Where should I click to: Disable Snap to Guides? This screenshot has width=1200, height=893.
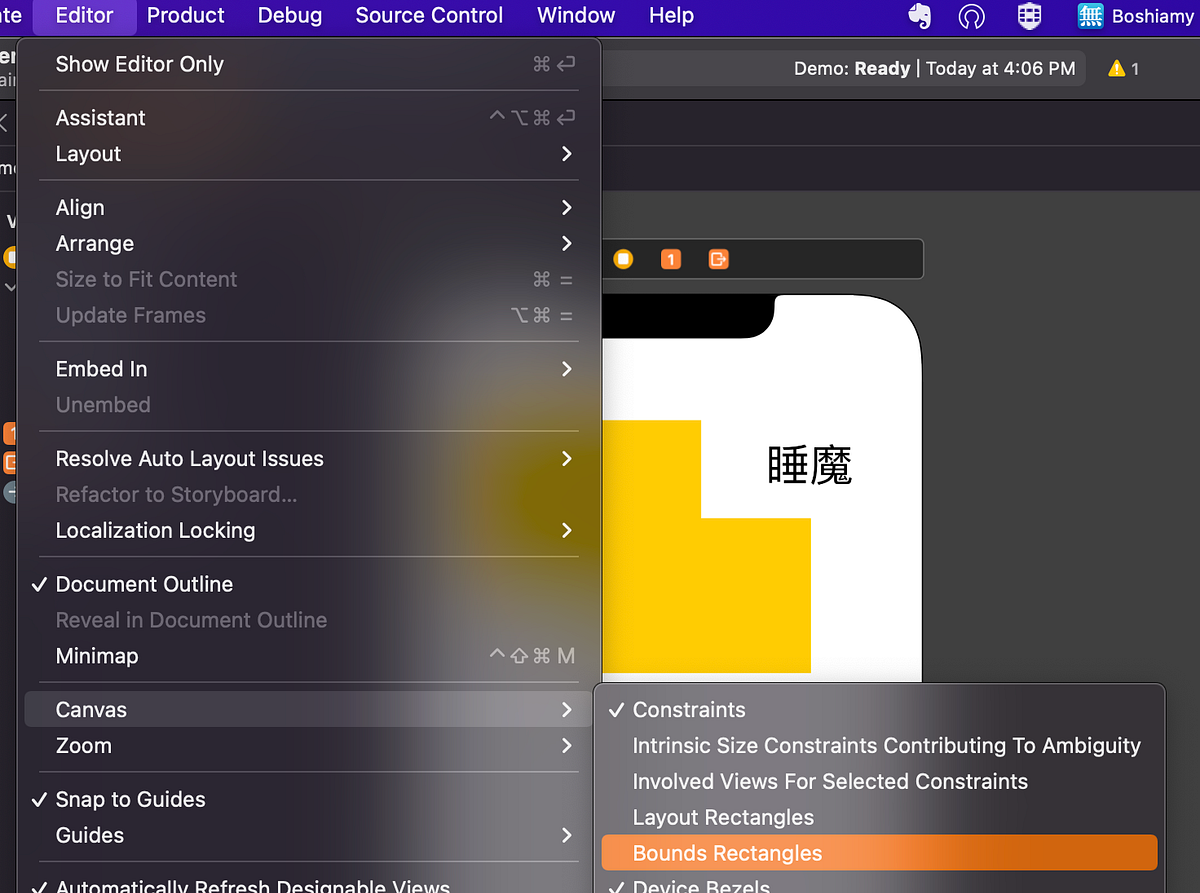click(131, 799)
